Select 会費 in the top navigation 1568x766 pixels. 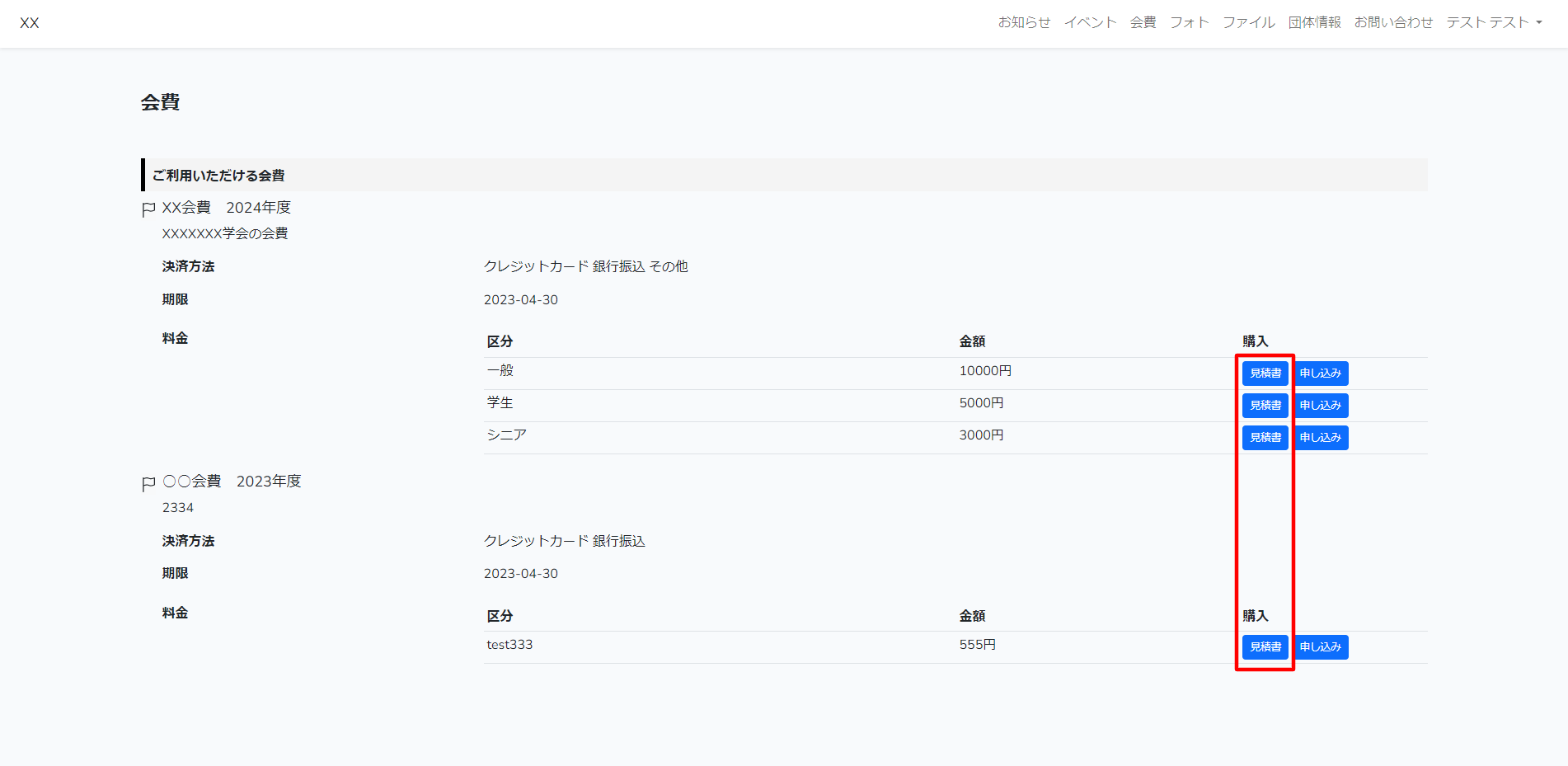tap(1143, 22)
